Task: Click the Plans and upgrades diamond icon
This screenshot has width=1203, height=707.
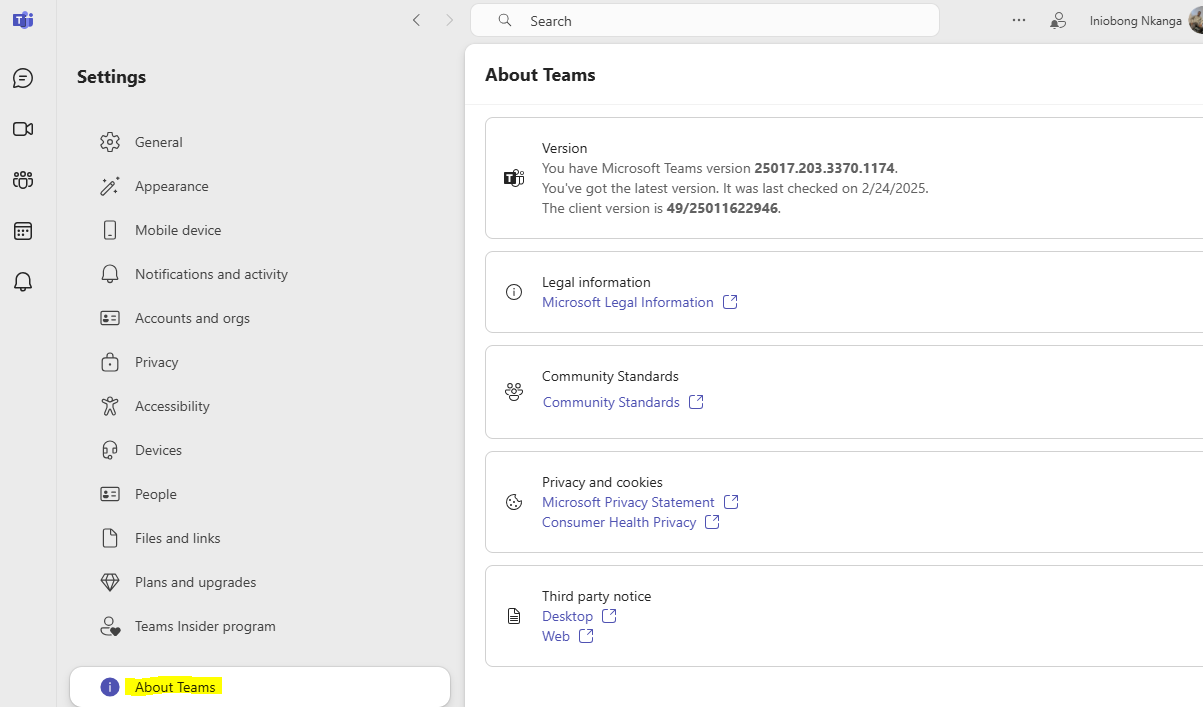Action: [x=110, y=582]
